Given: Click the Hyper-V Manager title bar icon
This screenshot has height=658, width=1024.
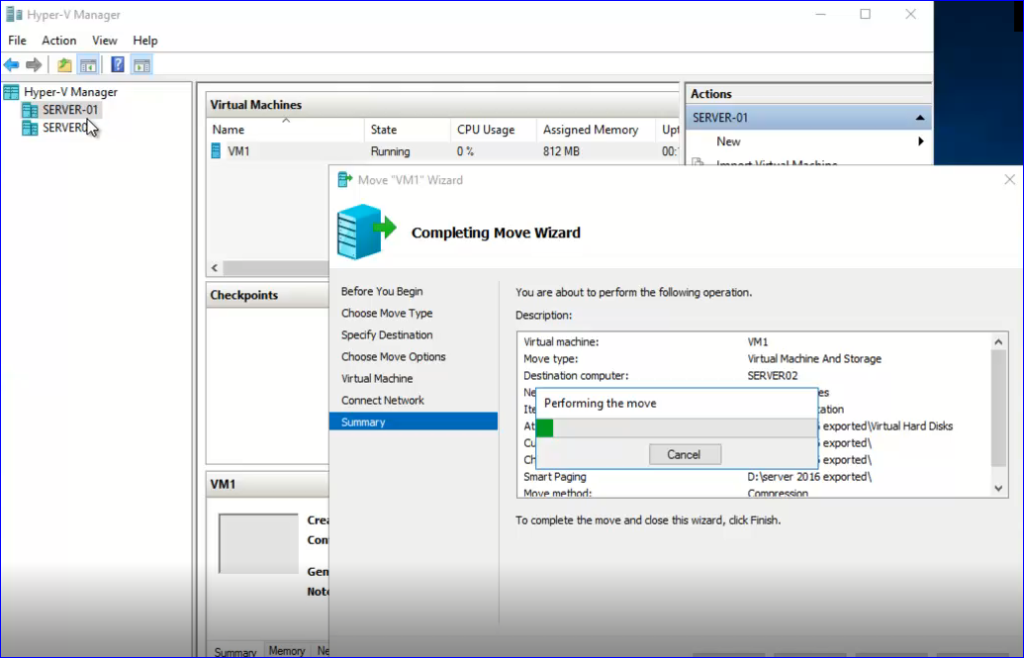Looking at the screenshot, I should [14, 14].
